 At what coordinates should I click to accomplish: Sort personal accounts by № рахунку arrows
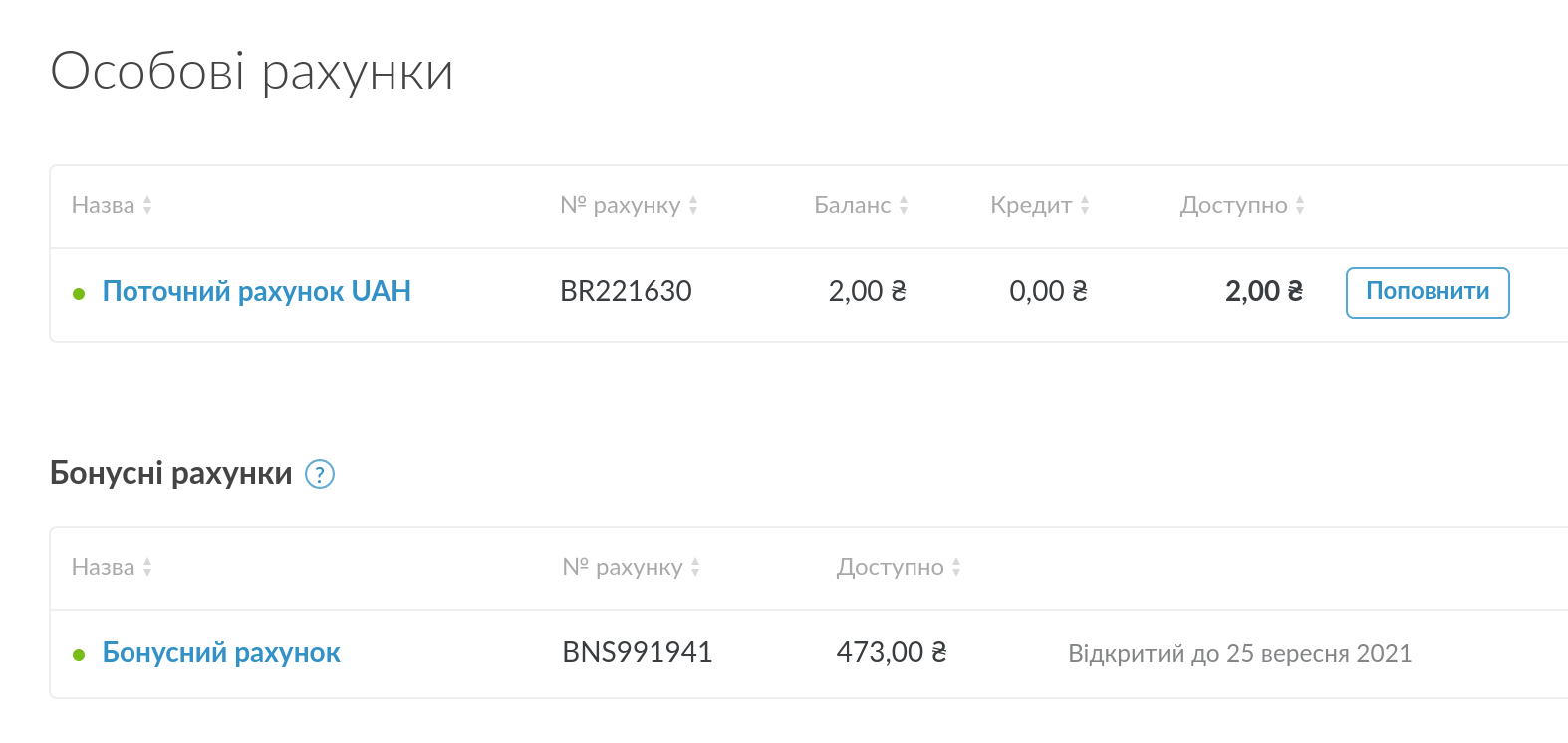click(x=693, y=206)
